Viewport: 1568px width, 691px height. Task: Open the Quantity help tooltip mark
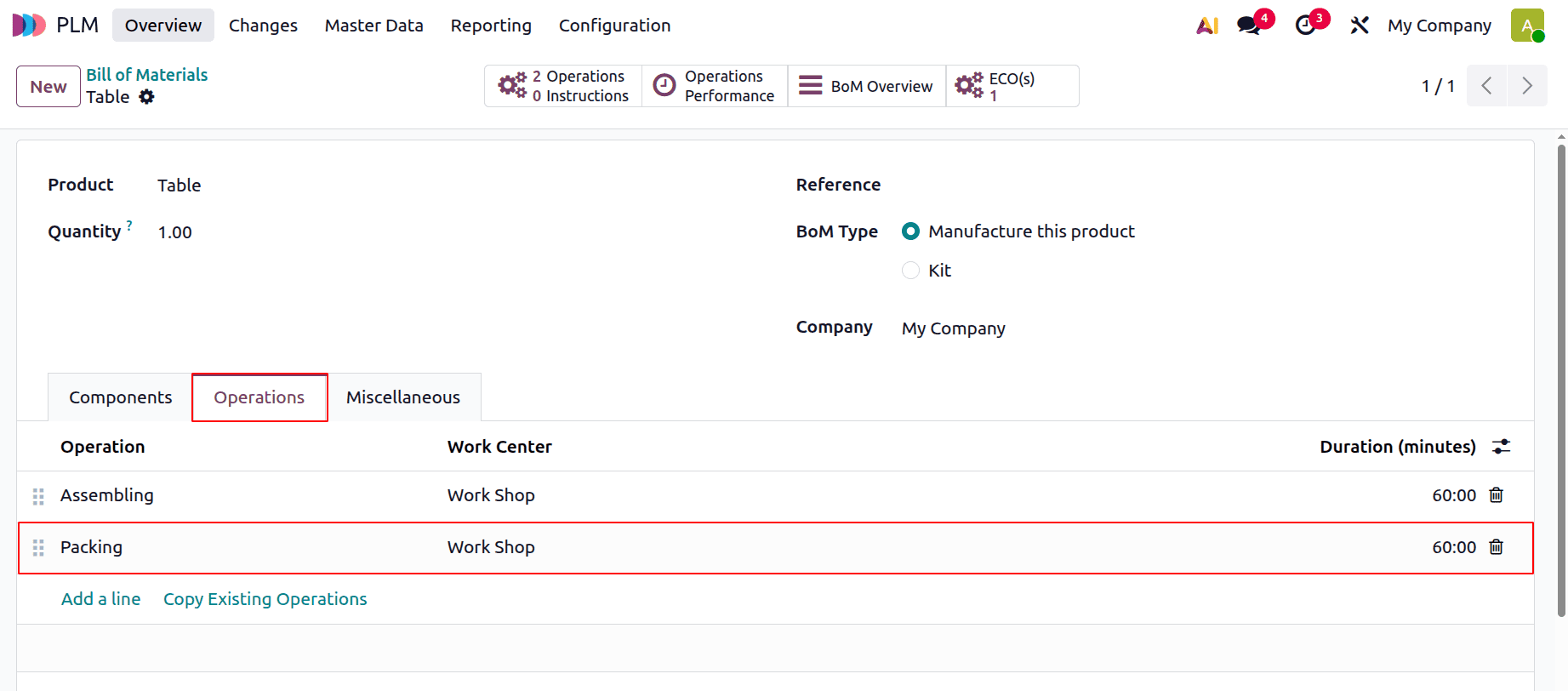tap(129, 226)
